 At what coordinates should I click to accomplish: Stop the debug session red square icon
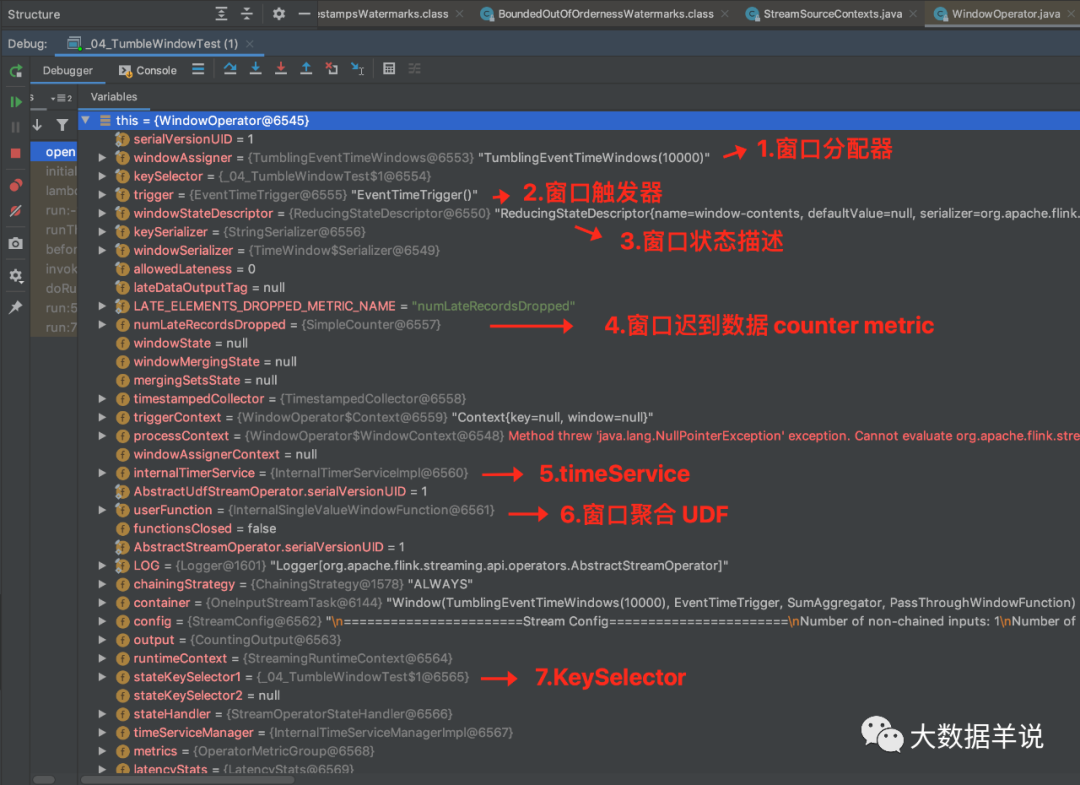(x=14, y=153)
